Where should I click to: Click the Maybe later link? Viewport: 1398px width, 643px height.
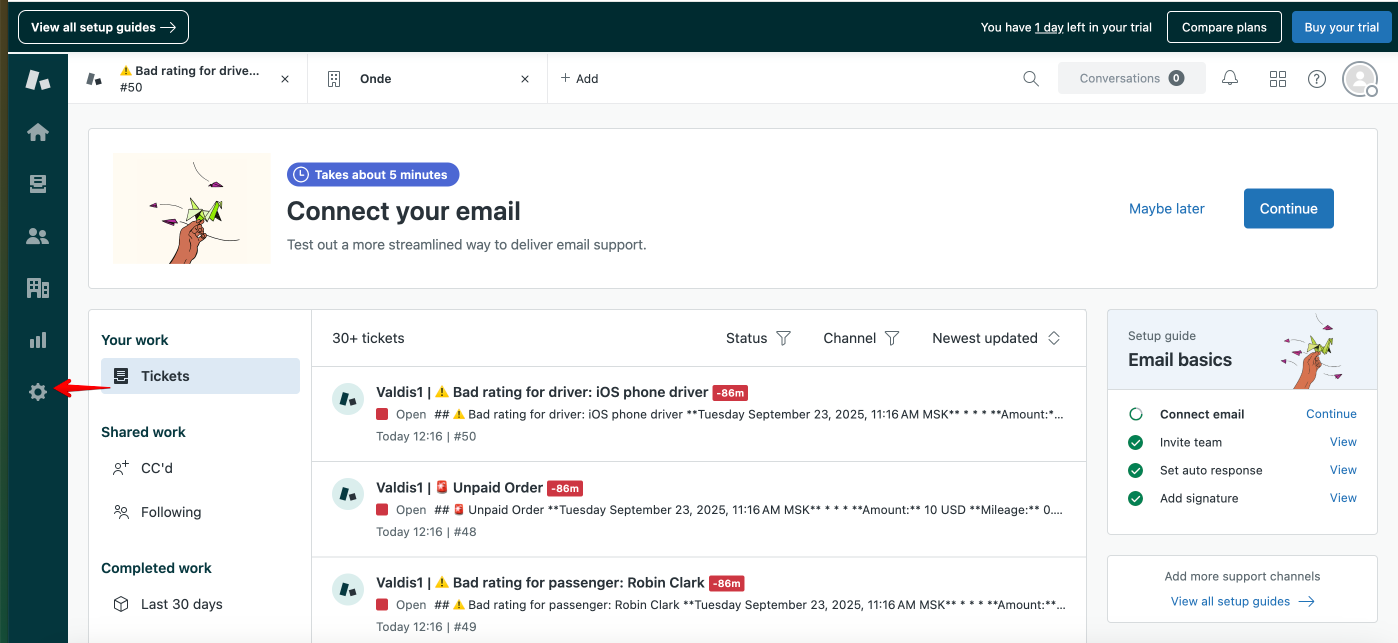[x=1166, y=209]
